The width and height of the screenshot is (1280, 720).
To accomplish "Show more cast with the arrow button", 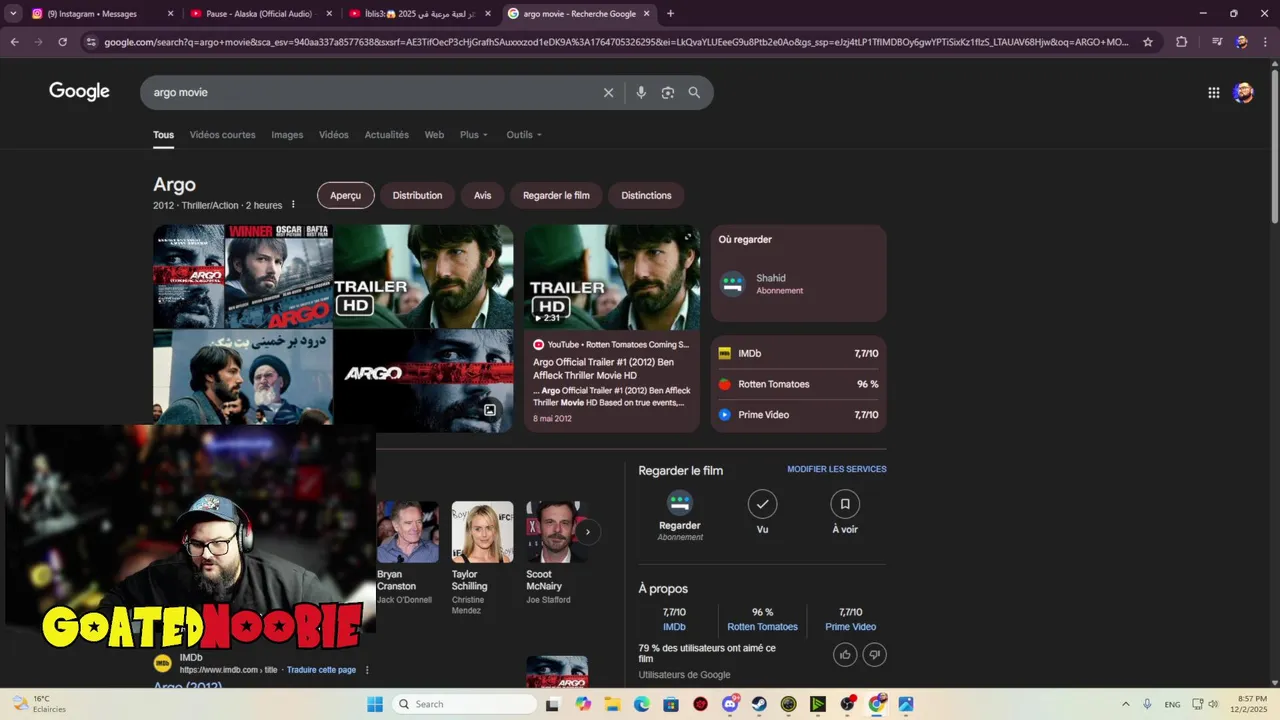I will click(588, 532).
